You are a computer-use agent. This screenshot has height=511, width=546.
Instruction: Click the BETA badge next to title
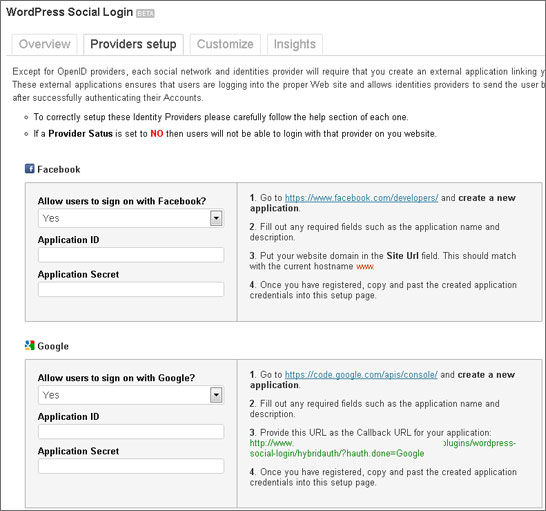point(145,13)
